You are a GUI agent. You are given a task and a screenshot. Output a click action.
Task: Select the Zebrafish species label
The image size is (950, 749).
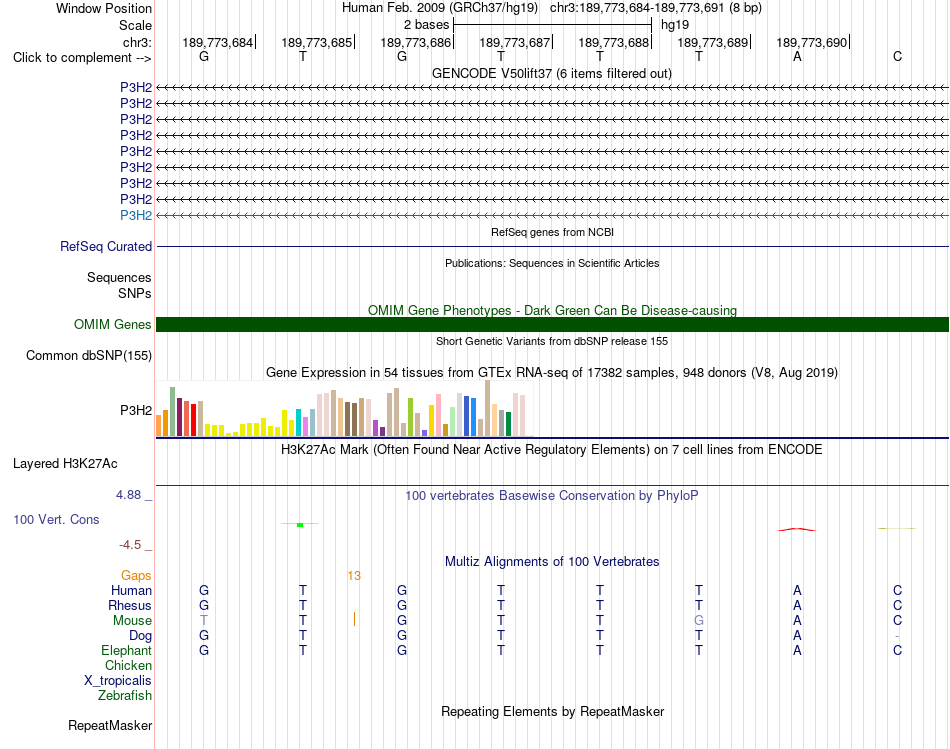tap(125, 696)
